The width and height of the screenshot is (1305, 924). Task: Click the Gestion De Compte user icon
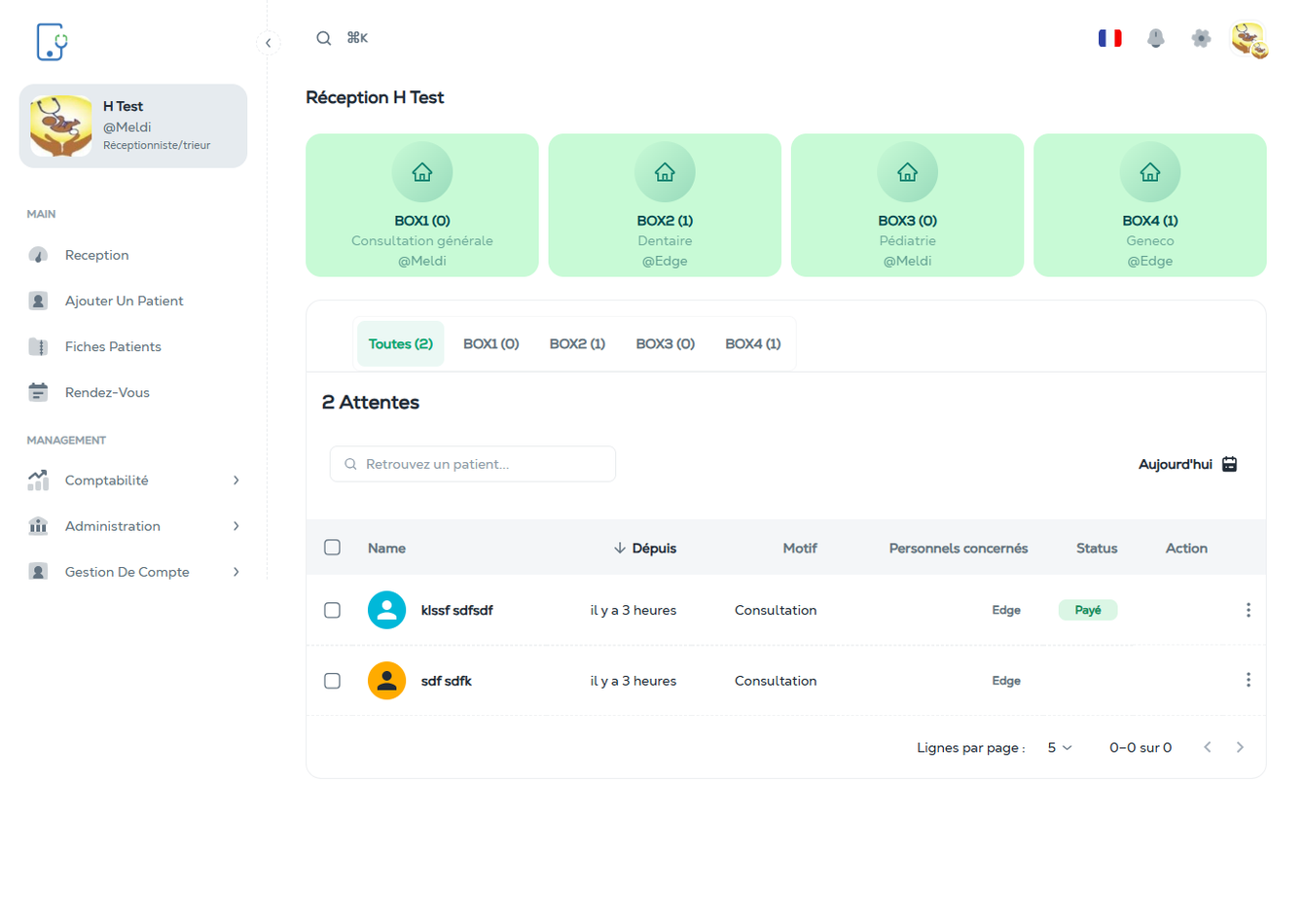pos(38,572)
